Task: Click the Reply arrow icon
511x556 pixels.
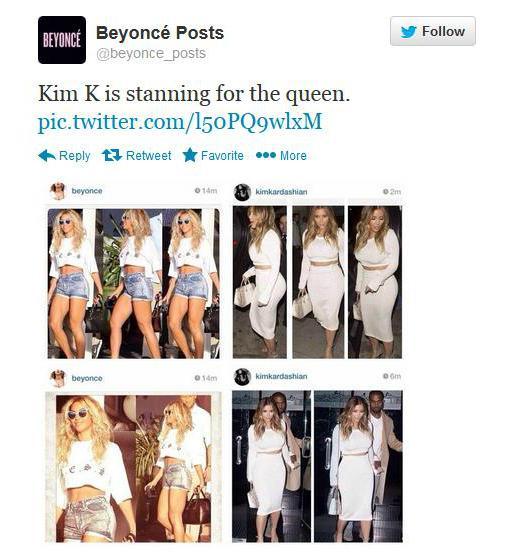Action: tap(47, 156)
